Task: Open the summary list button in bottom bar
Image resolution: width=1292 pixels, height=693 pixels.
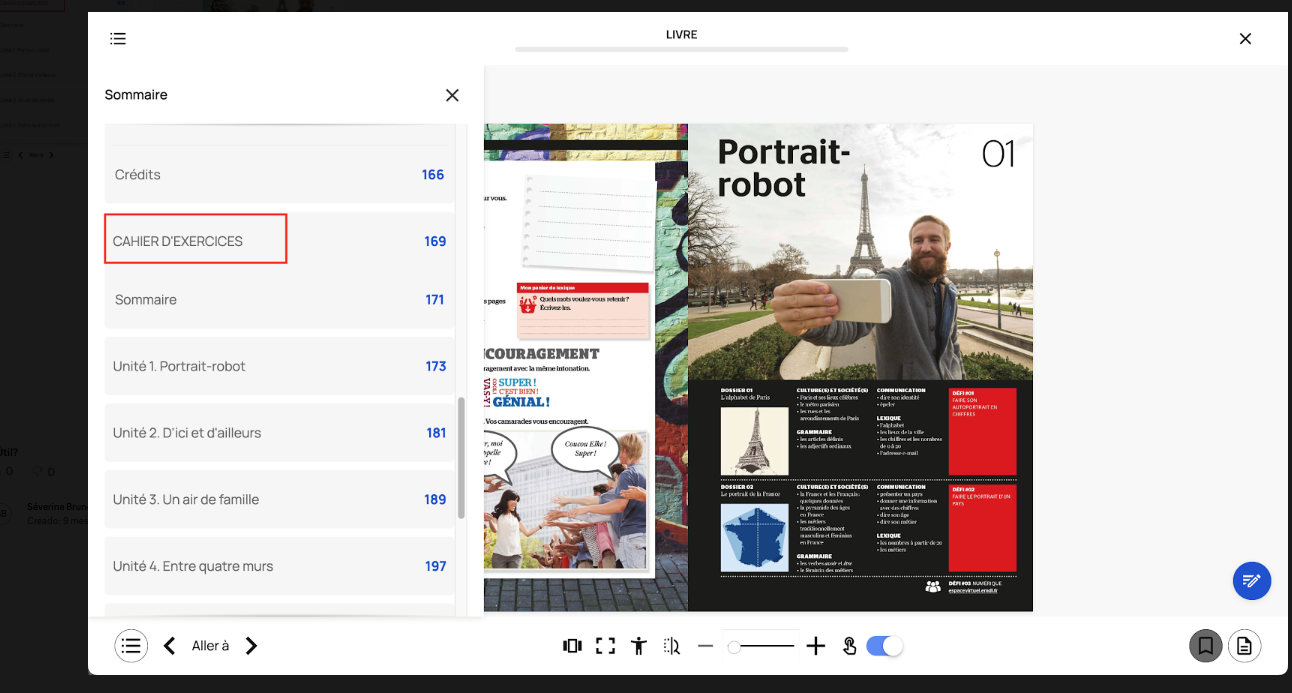Action: [131, 646]
